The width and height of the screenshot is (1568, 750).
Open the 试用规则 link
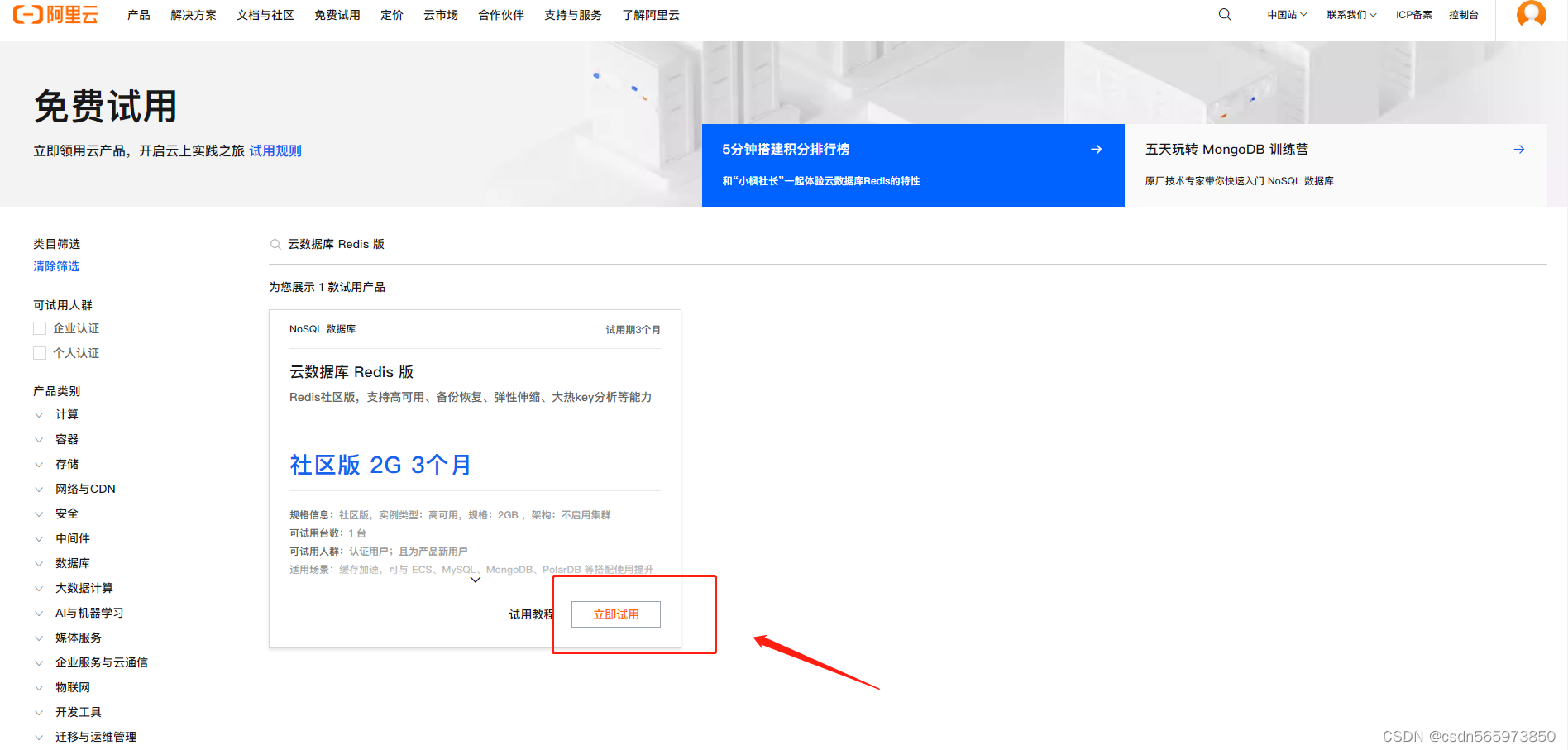(275, 150)
